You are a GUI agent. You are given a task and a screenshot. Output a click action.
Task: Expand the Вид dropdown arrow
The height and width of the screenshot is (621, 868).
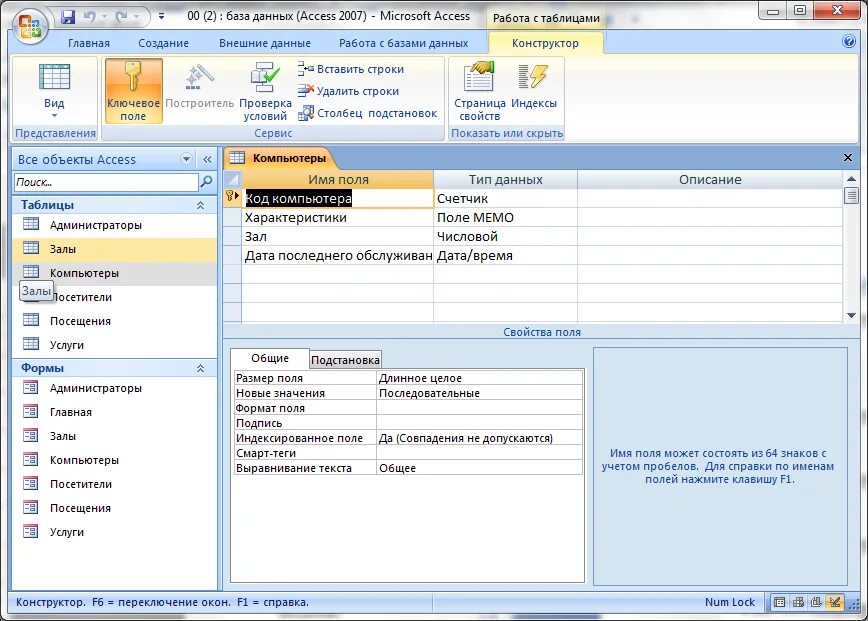coord(54,116)
